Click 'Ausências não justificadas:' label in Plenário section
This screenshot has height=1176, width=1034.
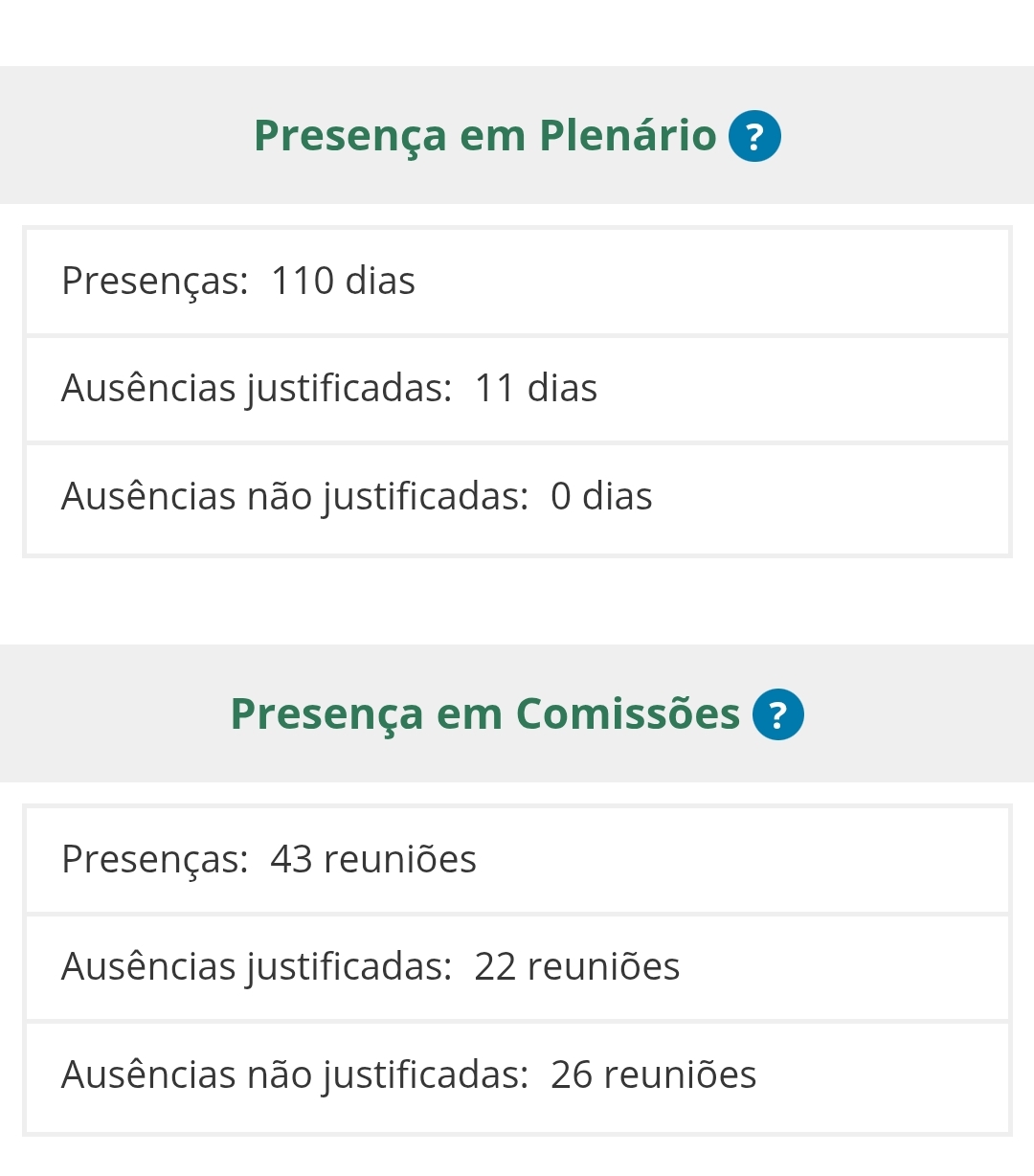point(295,497)
